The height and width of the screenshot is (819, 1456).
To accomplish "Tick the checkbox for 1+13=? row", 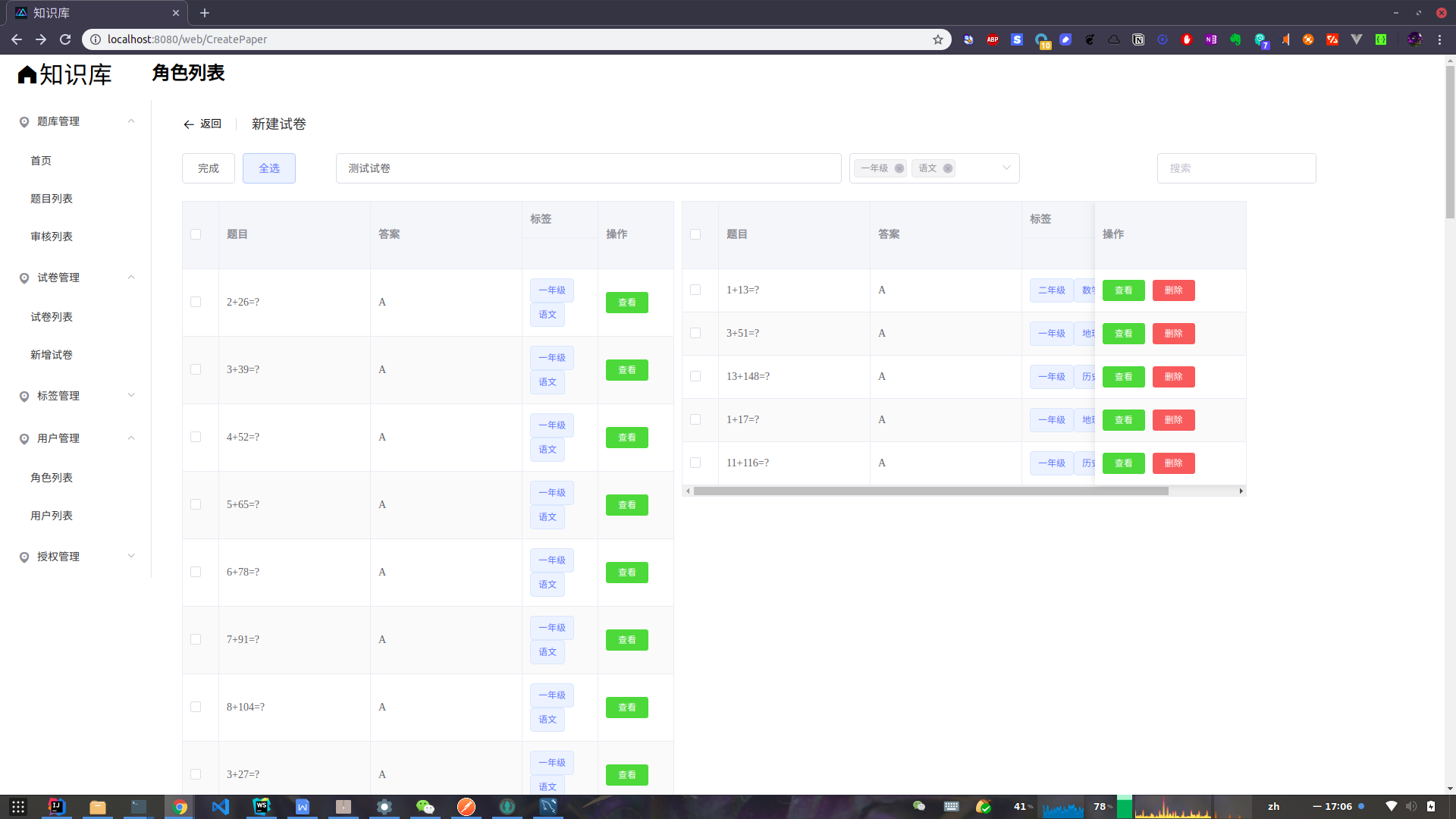I will pyautogui.click(x=695, y=290).
